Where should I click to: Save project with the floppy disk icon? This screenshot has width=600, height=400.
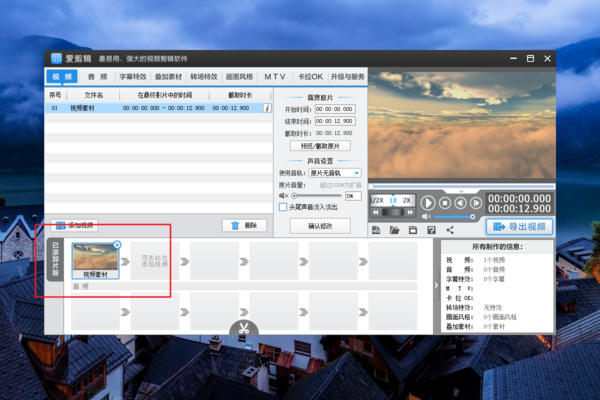(x=412, y=230)
